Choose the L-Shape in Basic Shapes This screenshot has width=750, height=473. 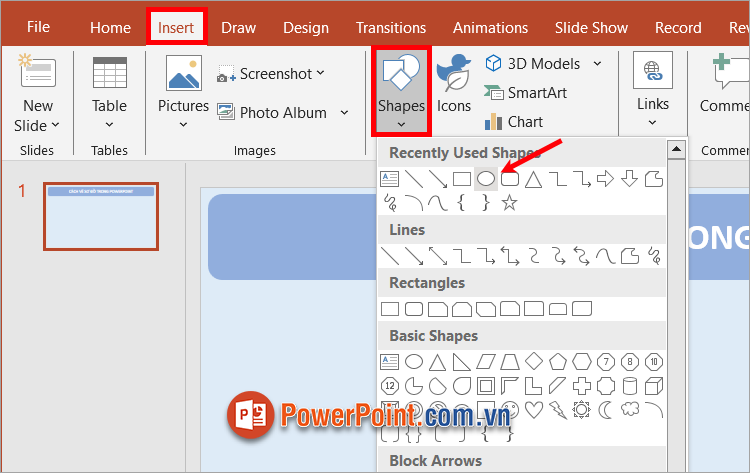(x=534, y=385)
